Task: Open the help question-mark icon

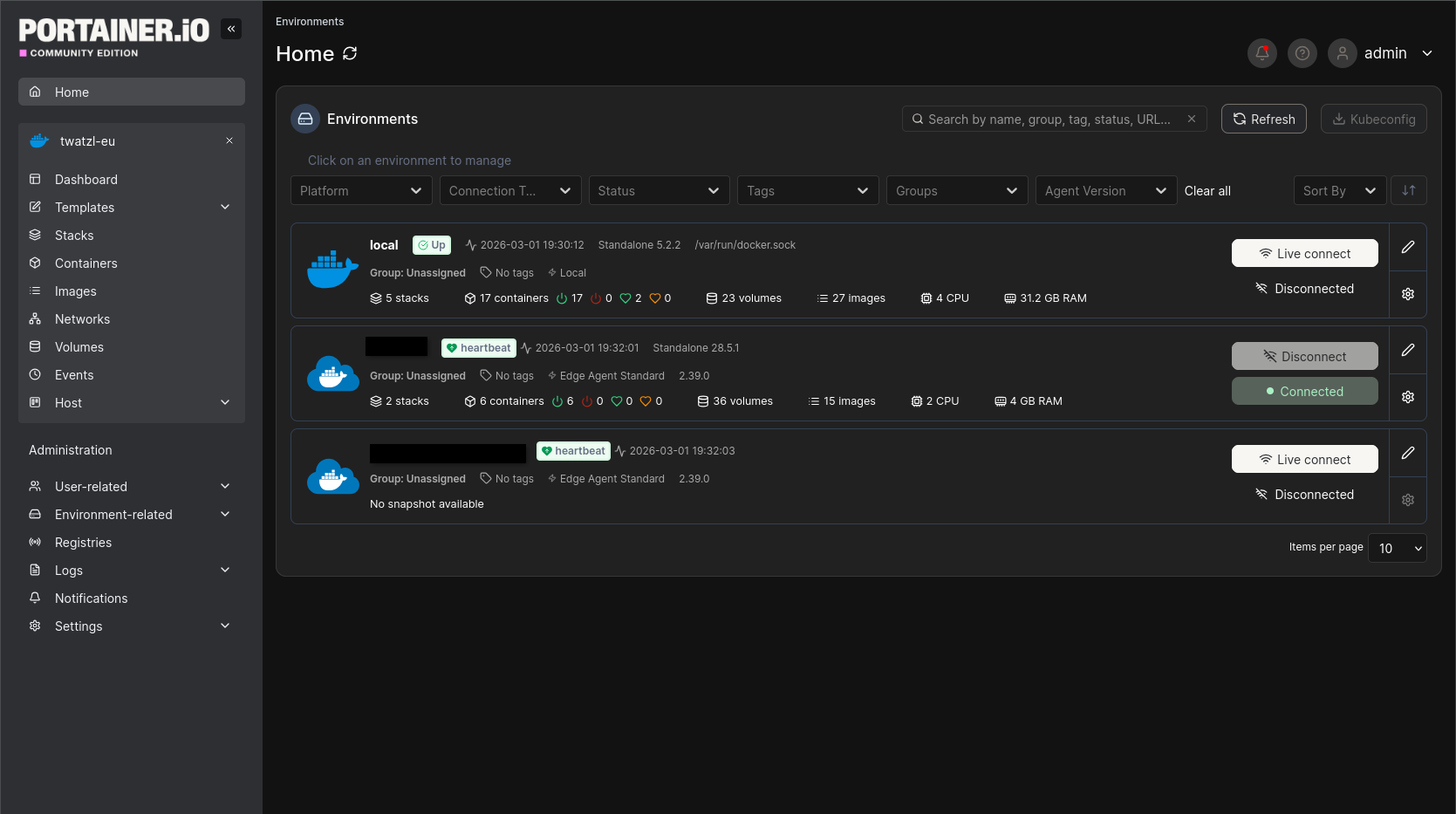Action: [x=1302, y=53]
